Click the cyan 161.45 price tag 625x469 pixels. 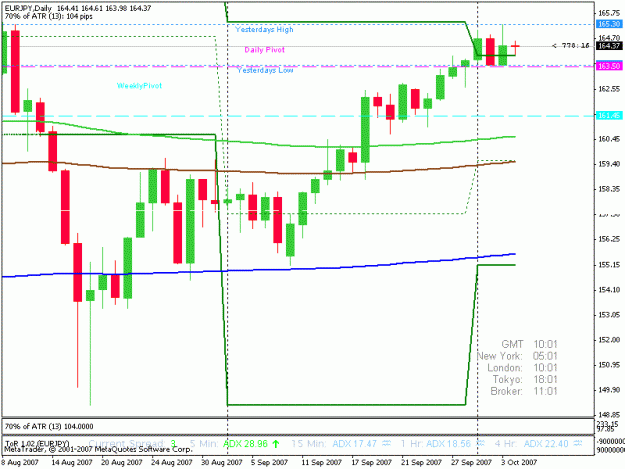[x=609, y=116]
